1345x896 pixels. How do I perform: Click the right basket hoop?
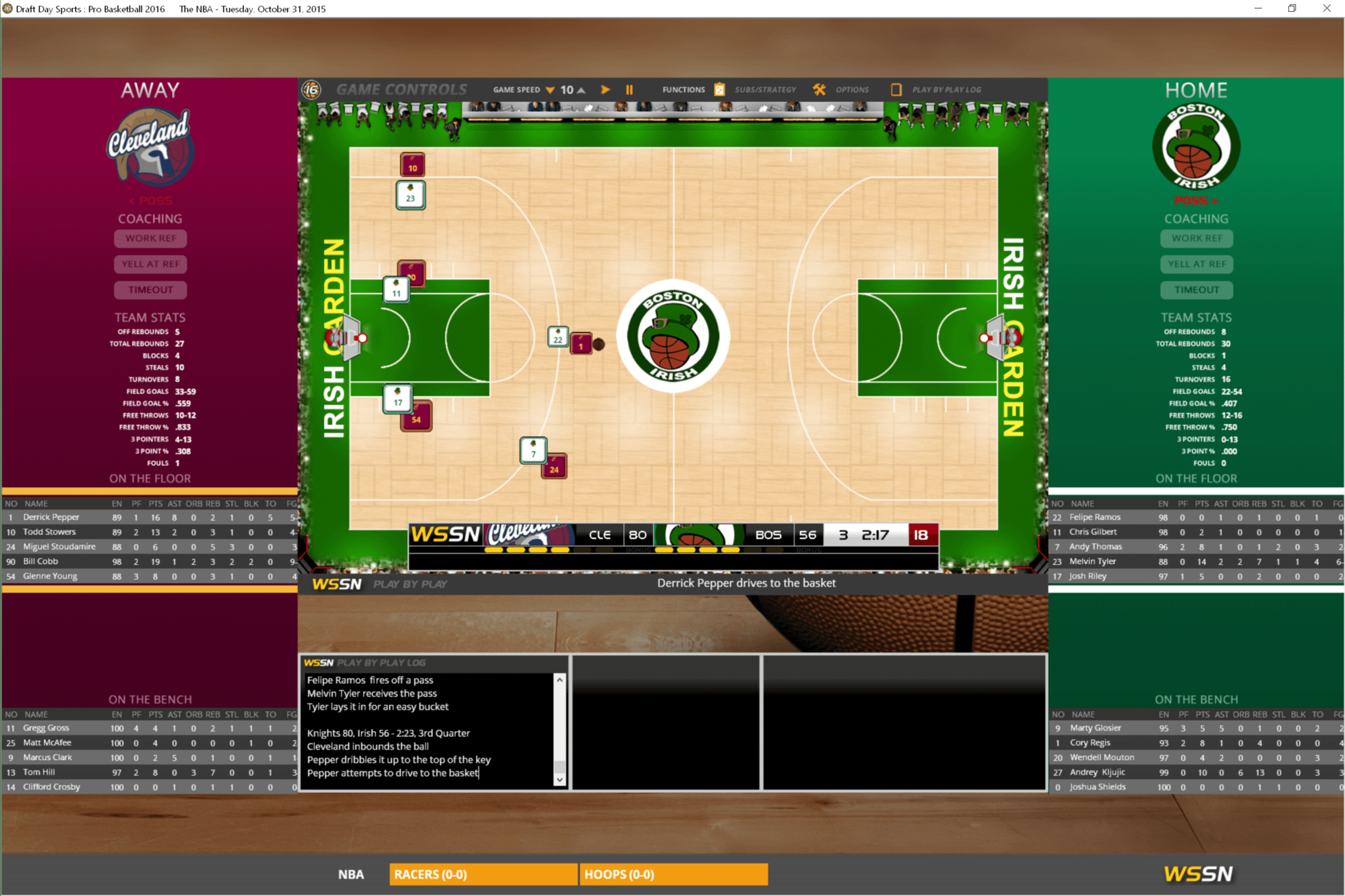click(984, 338)
